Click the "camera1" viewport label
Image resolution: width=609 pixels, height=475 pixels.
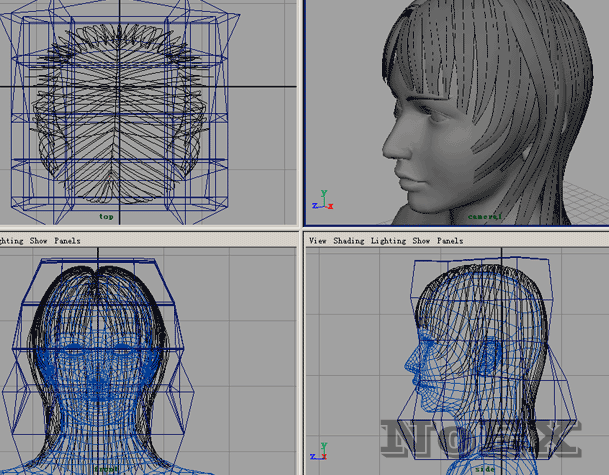point(485,216)
